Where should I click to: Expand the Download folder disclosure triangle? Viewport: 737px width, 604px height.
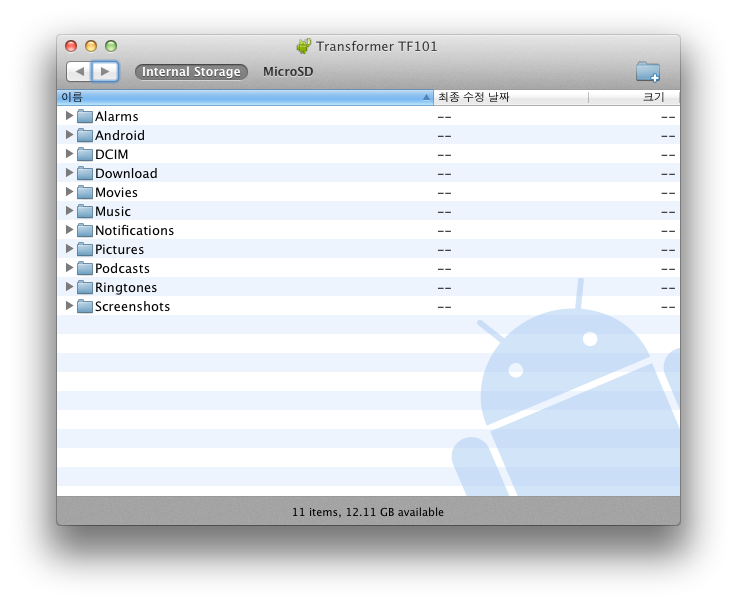point(69,173)
